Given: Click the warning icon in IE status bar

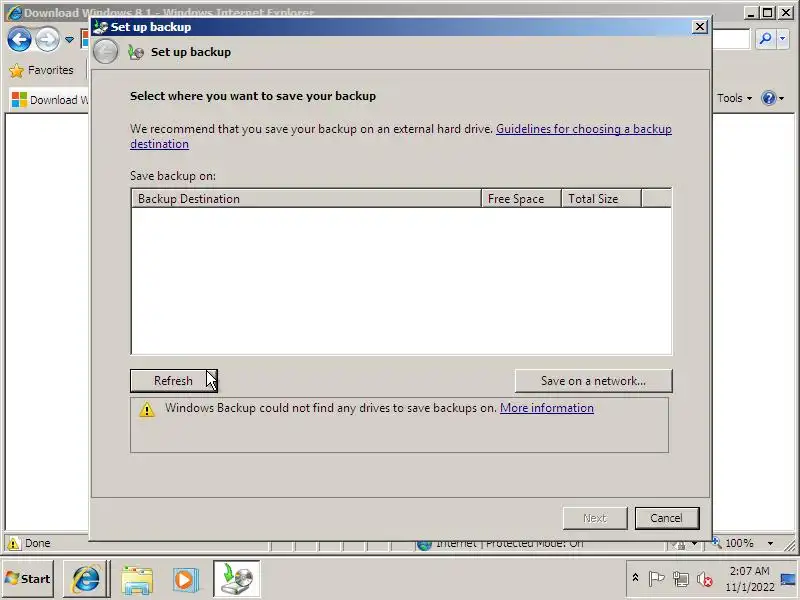Looking at the screenshot, I should (x=14, y=543).
